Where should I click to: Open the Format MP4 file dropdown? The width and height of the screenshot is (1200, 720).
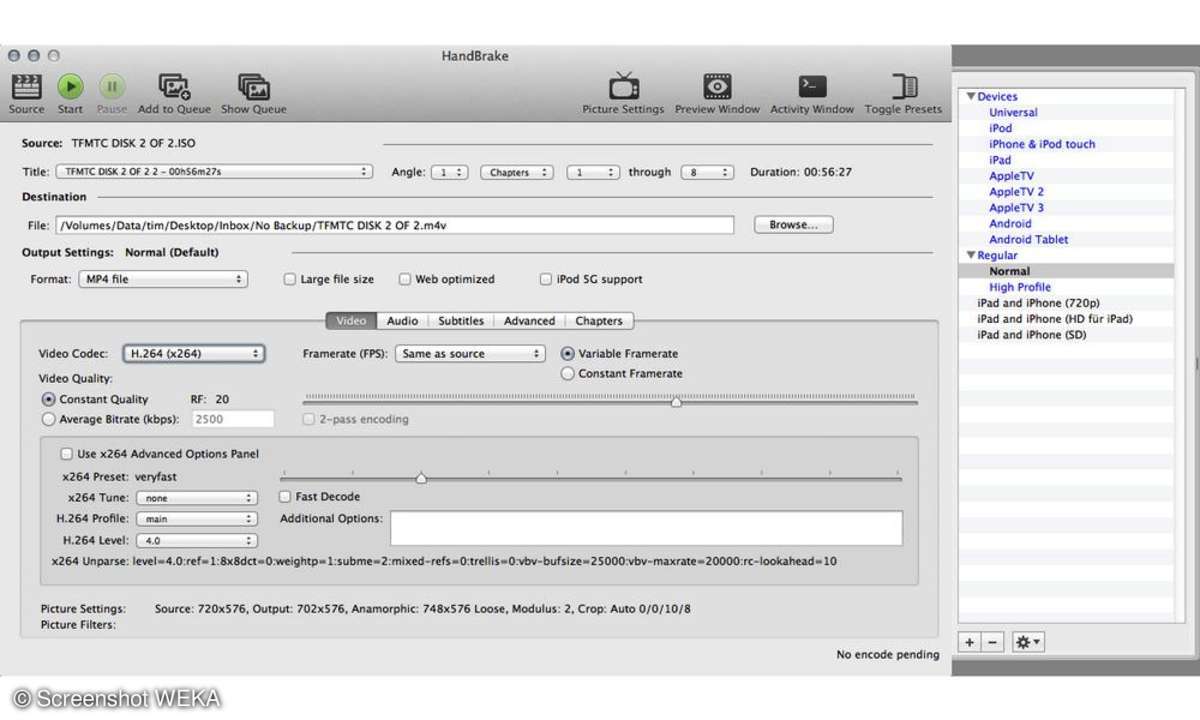coord(163,280)
